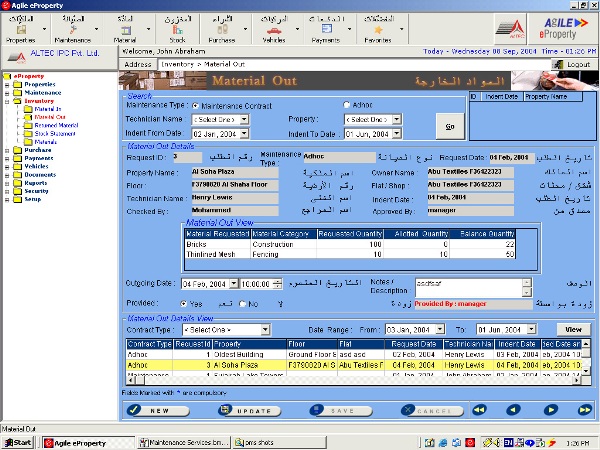600x450 pixels.
Task: Click the last record navigation arrow
Action: point(585,410)
